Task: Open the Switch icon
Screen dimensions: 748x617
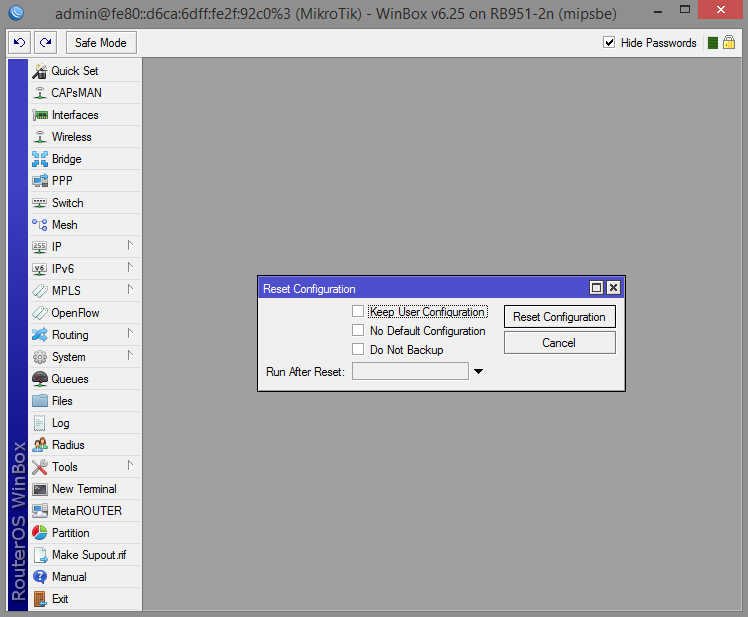Action: [x=40, y=203]
